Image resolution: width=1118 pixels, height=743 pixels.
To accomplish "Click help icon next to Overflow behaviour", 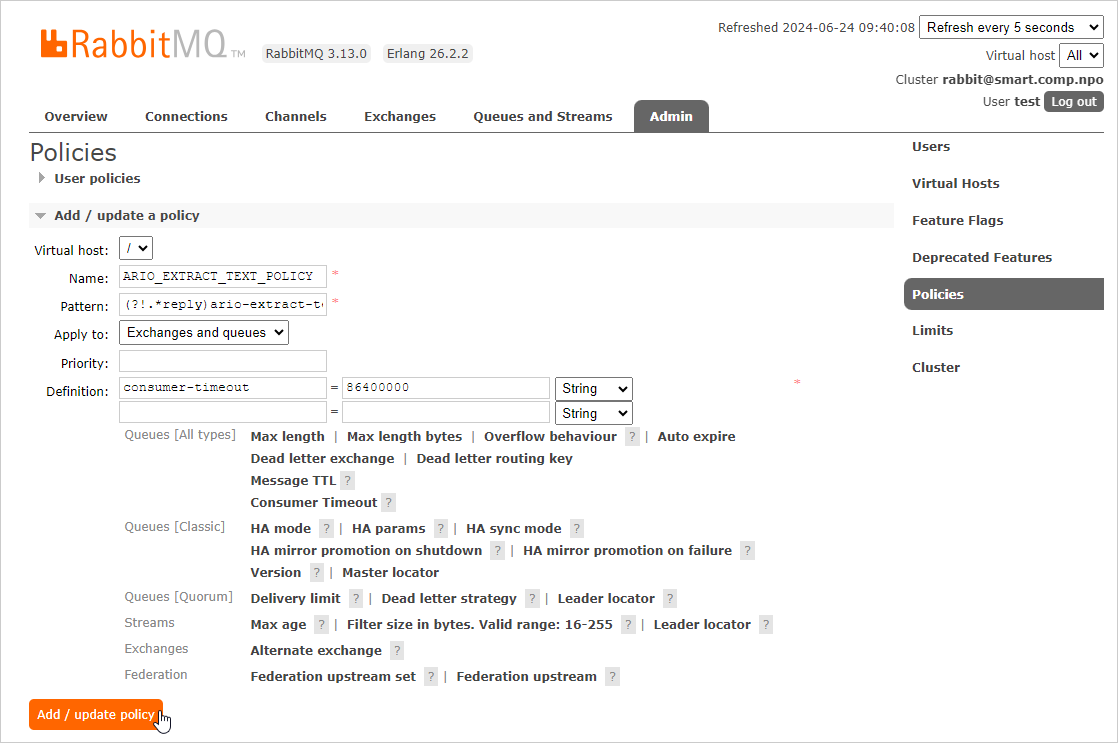I will pyautogui.click(x=632, y=437).
